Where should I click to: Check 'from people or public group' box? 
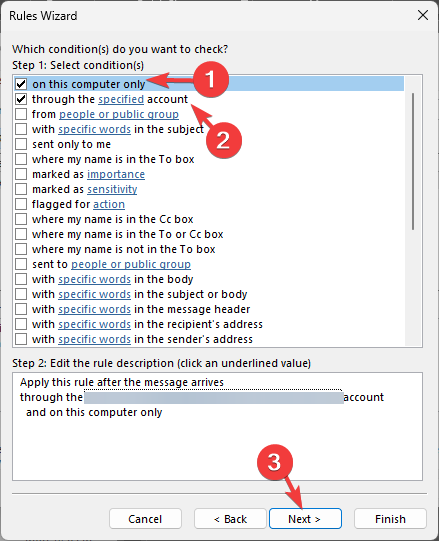(21, 114)
